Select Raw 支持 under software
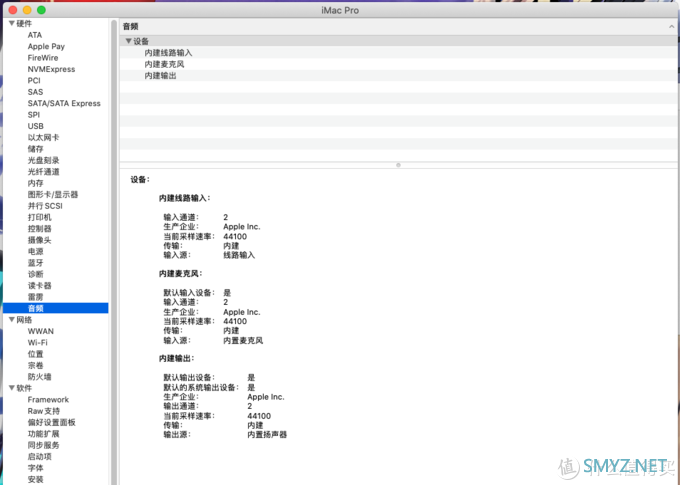 (x=44, y=411)
